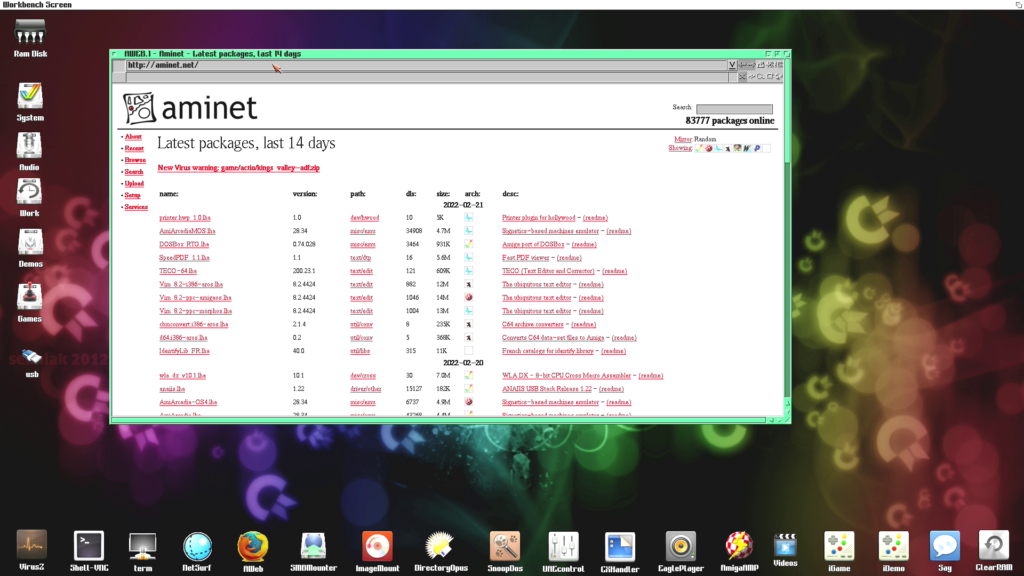Launch iGame from the dock
Image resolution: width=1024 pixels, height=576 pixels.
pyautogui.click(x=839, y=552)
